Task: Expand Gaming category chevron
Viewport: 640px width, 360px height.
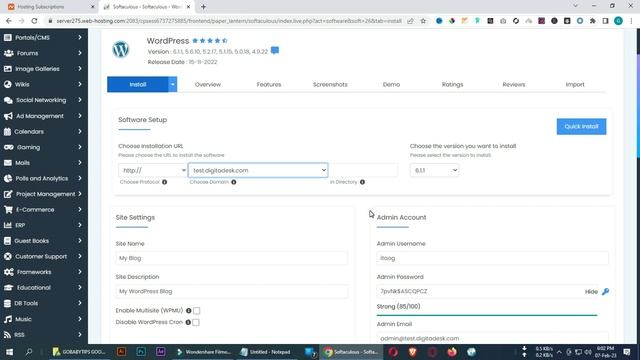Action: pyautogui.click(x=80, y=147)
